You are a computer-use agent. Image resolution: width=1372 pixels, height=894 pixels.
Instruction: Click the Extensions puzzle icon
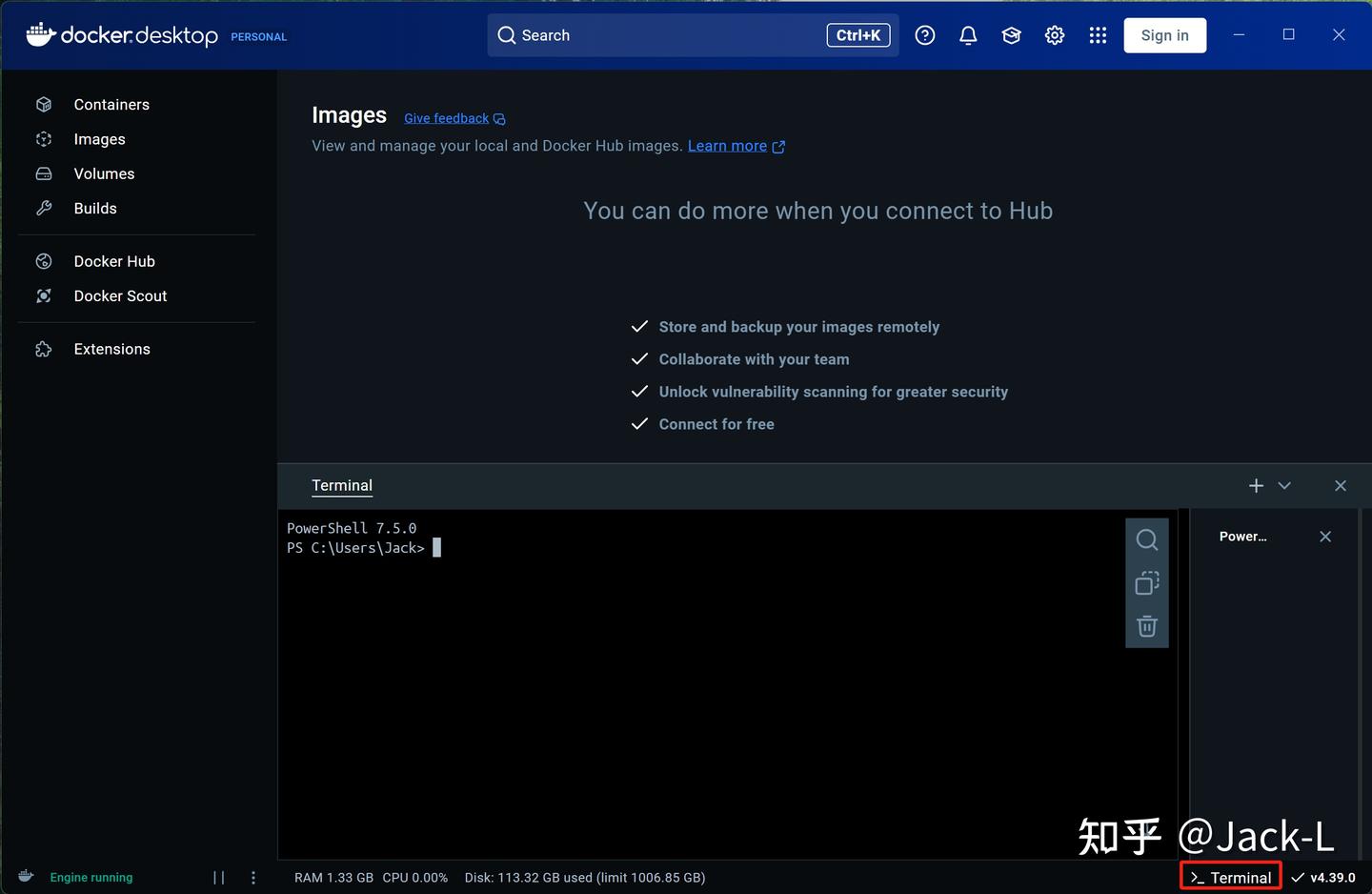coord(44,349)
